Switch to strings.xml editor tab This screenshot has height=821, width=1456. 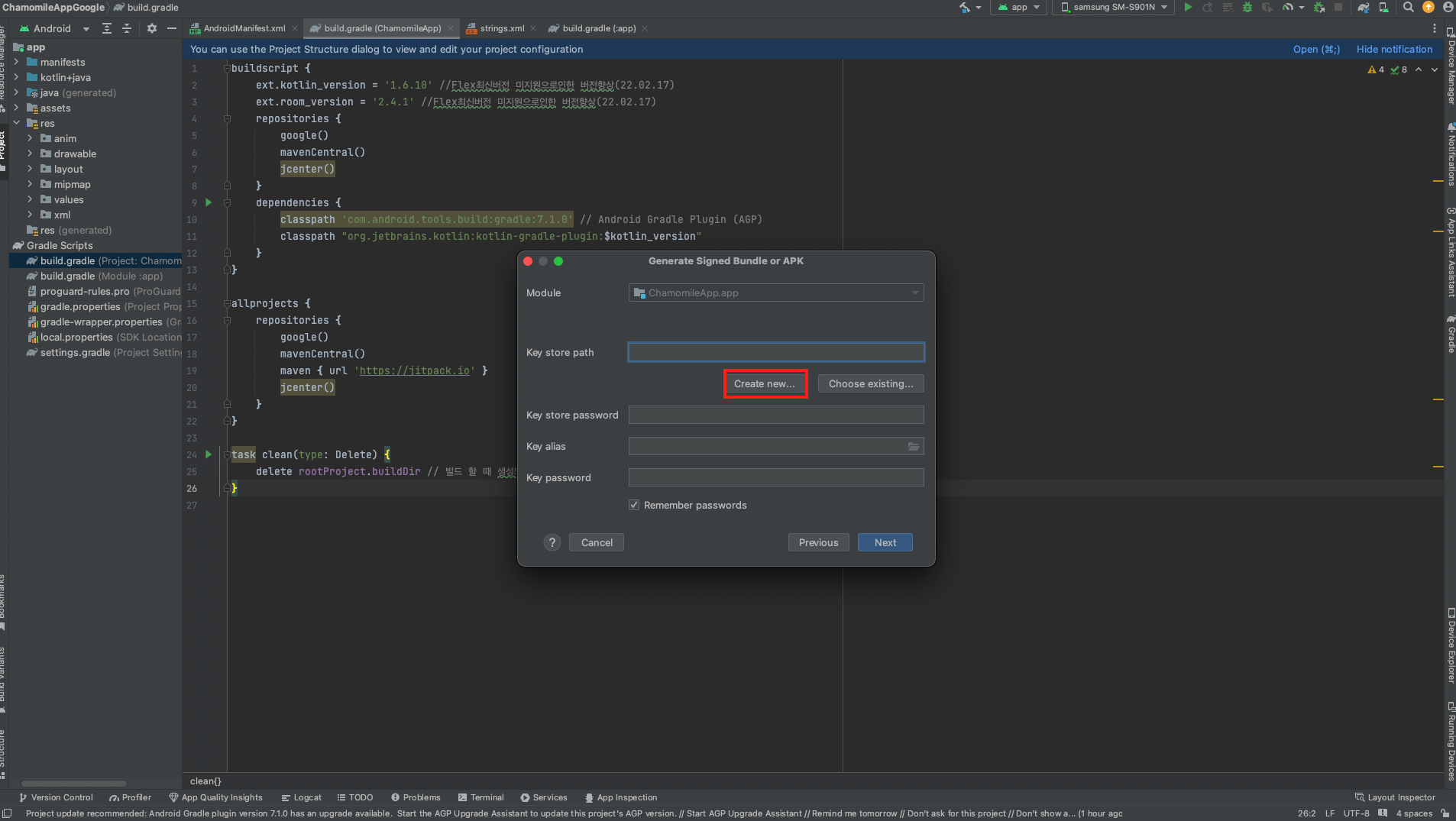point(501,28)
